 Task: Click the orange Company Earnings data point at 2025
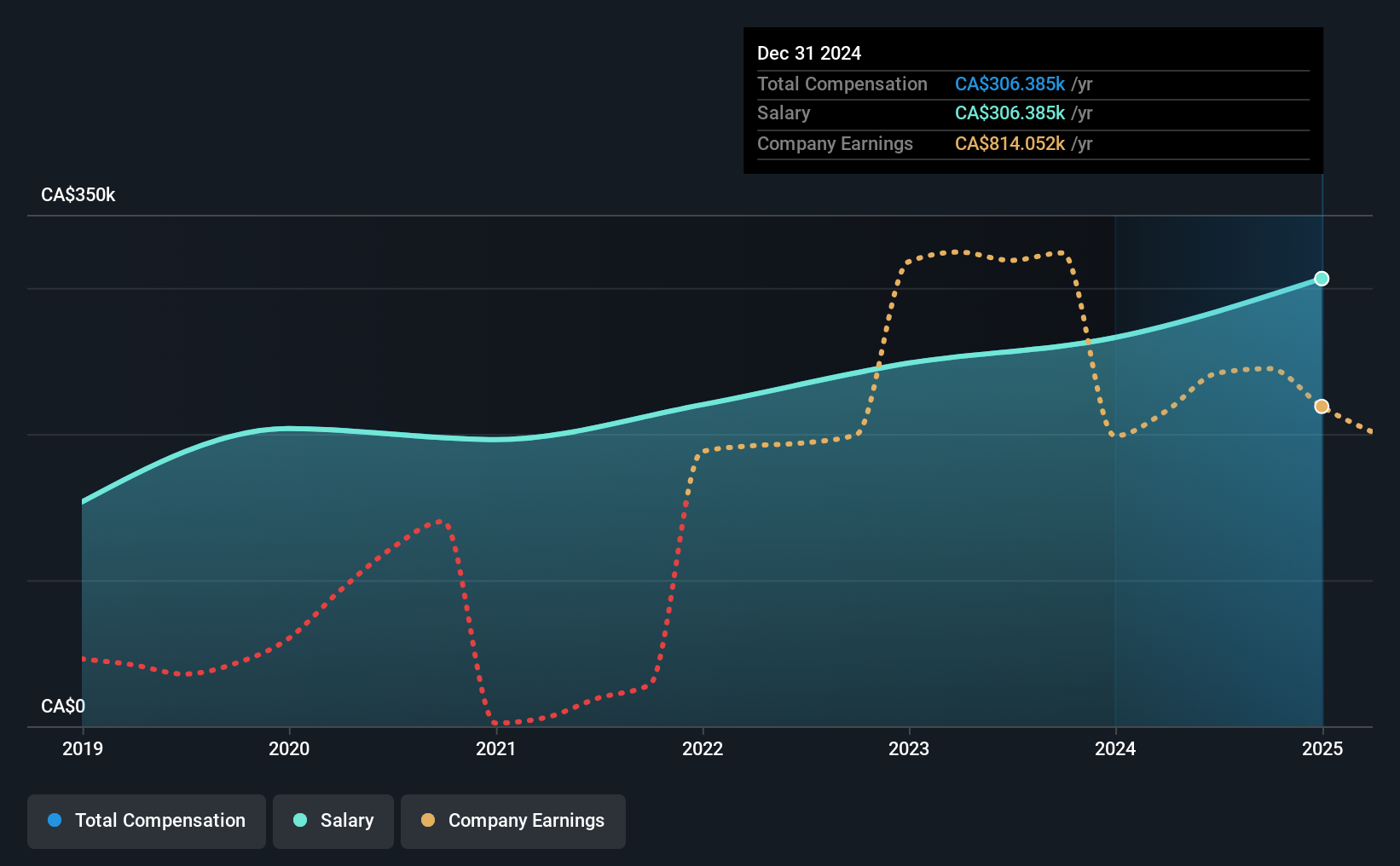coord(1322,407)
